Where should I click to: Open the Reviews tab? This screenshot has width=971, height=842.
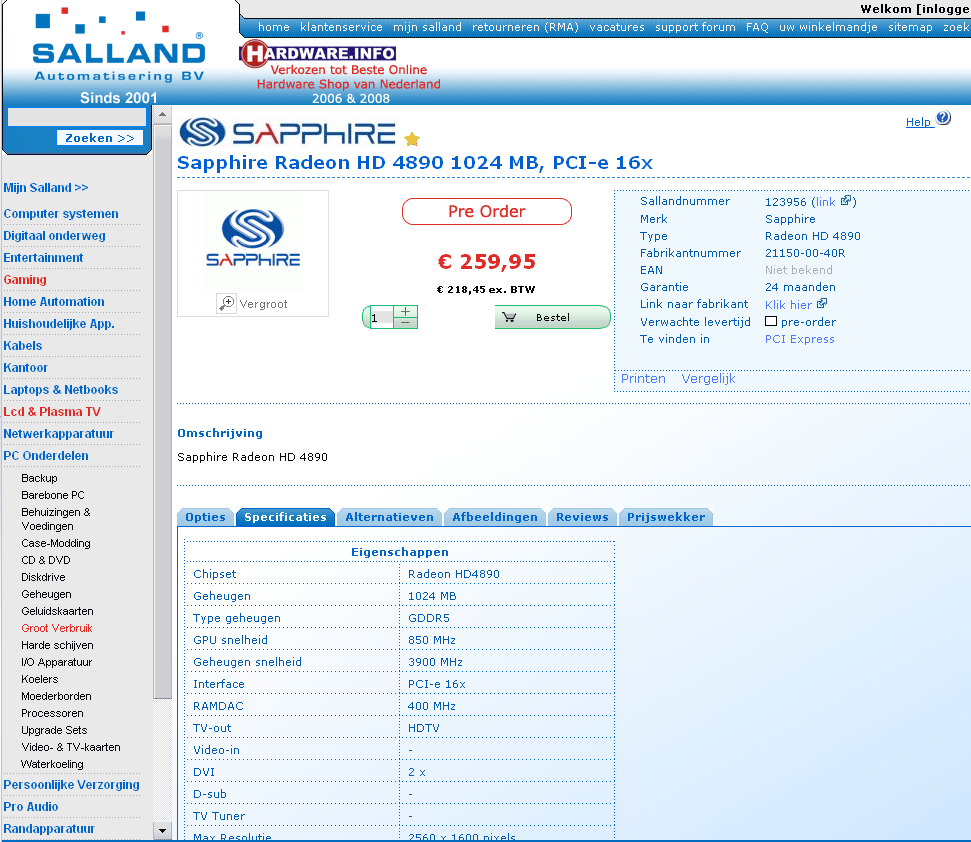582,517
